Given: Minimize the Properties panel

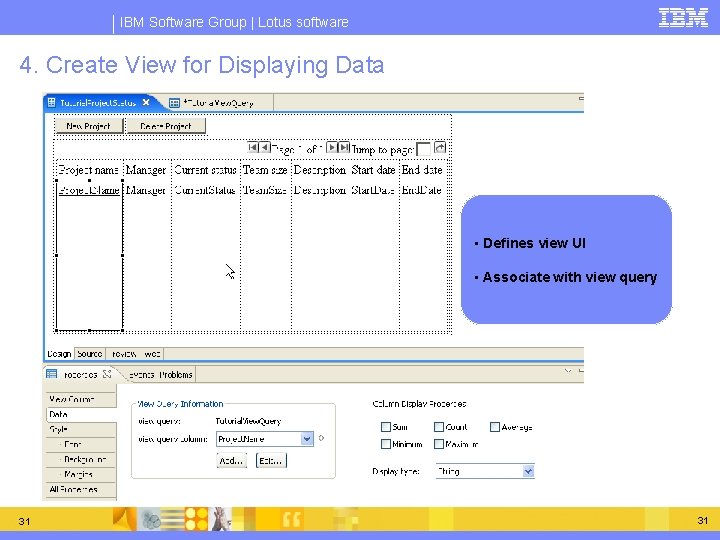Looking at the screenshot, I should pyautogui.click(x=581, y=370).
